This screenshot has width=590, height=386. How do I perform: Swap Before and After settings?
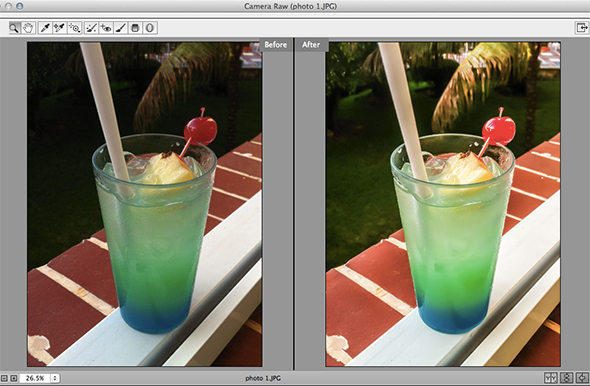click(x=566, y=378)
